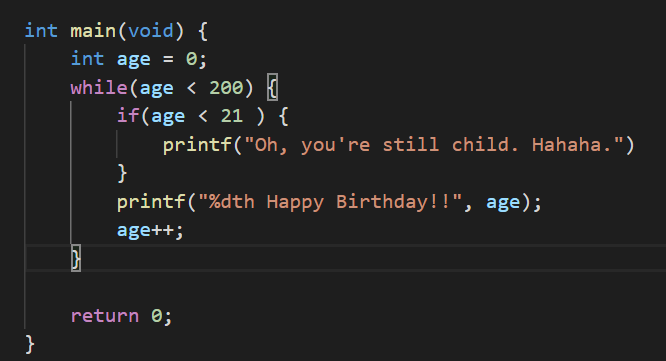Screen dimensions: 666x361
Task: Click the while keyword
Action: pos(99,88)
